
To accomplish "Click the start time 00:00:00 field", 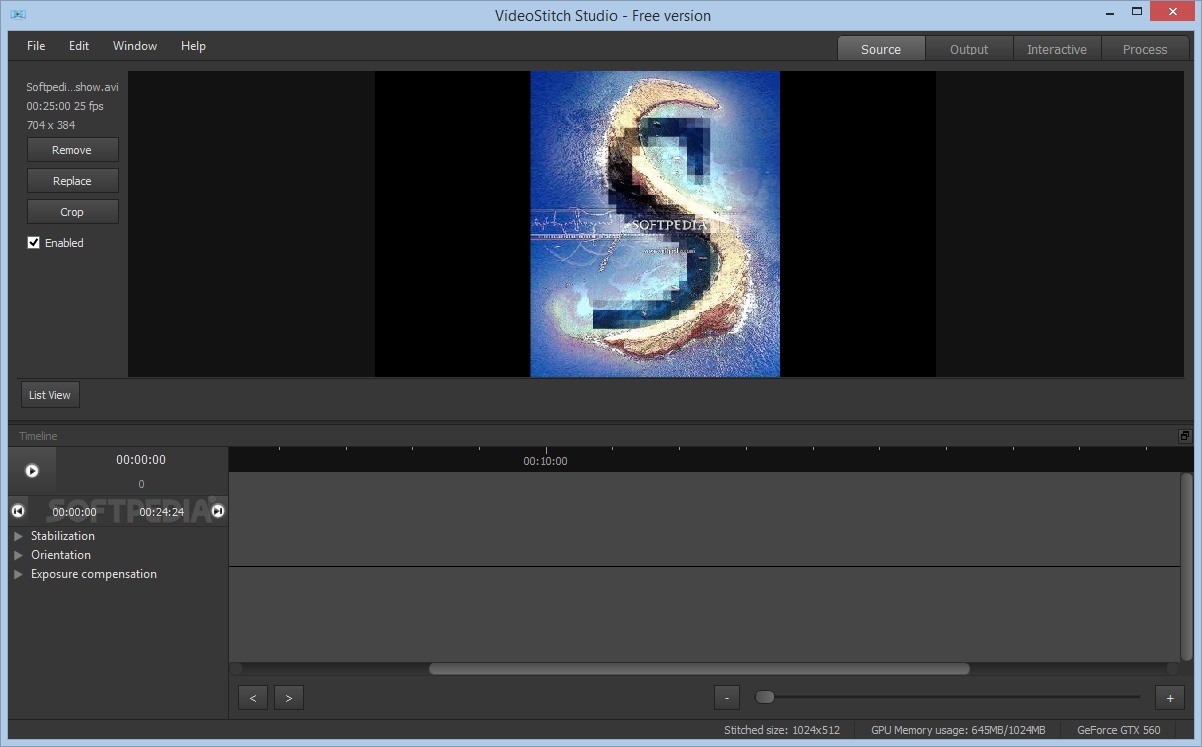I will point(74,512).
